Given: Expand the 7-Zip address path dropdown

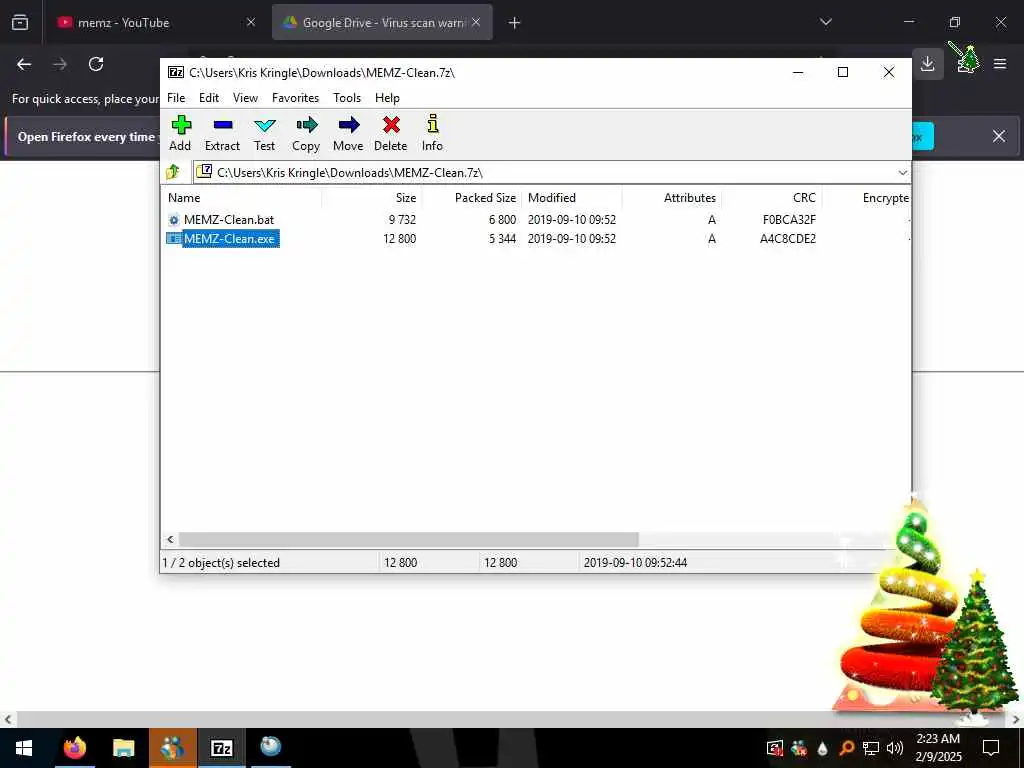Looking at the screenshot, I should tap(903, 172).
